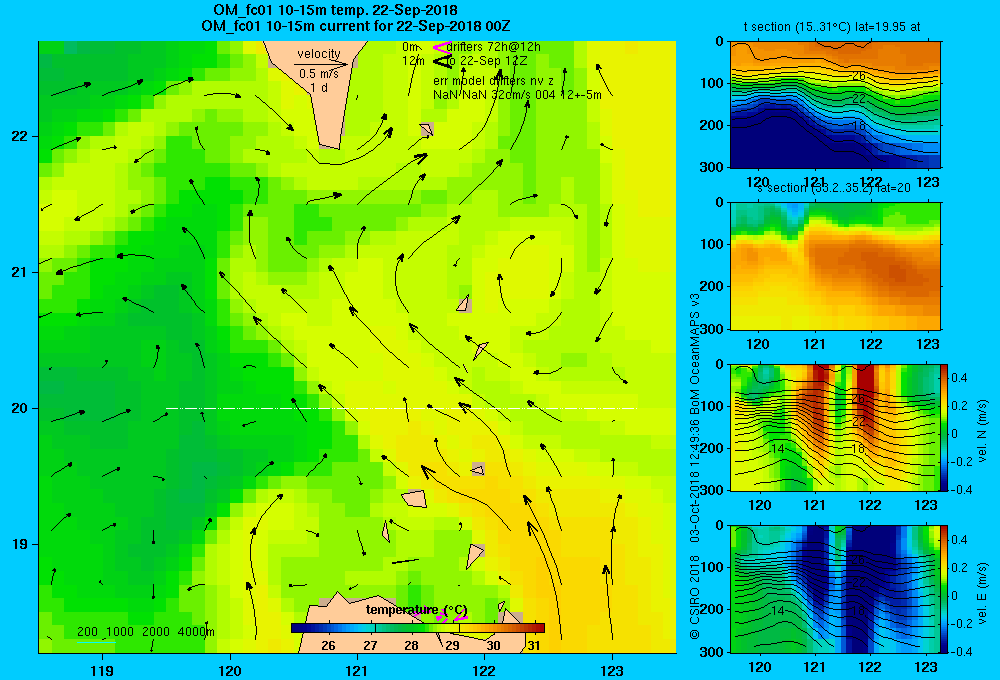Click the magenta drifter track near the temperature colorbar

(443, 614)
